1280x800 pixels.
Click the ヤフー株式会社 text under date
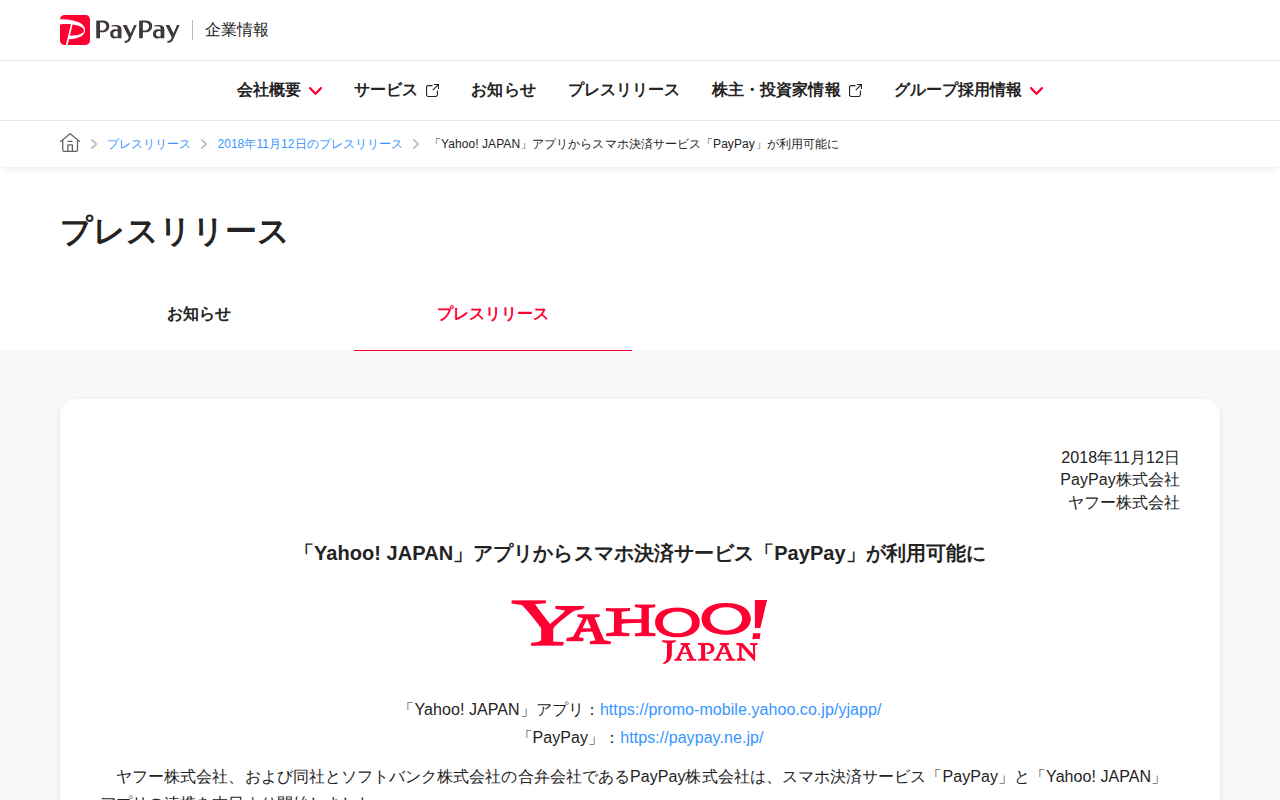click(1124, 503)
